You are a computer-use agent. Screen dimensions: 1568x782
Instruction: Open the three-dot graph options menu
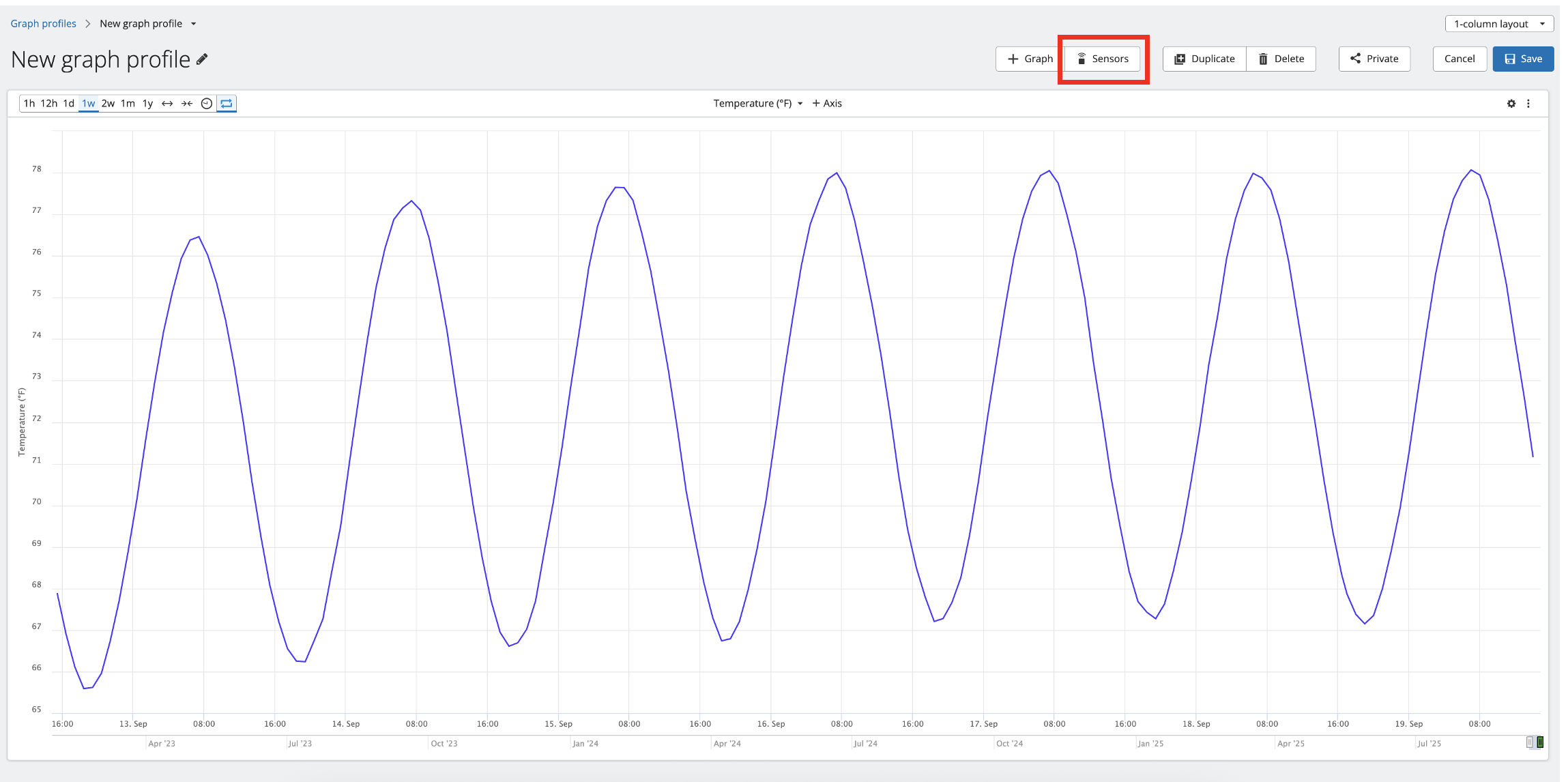coord(1528,104)
